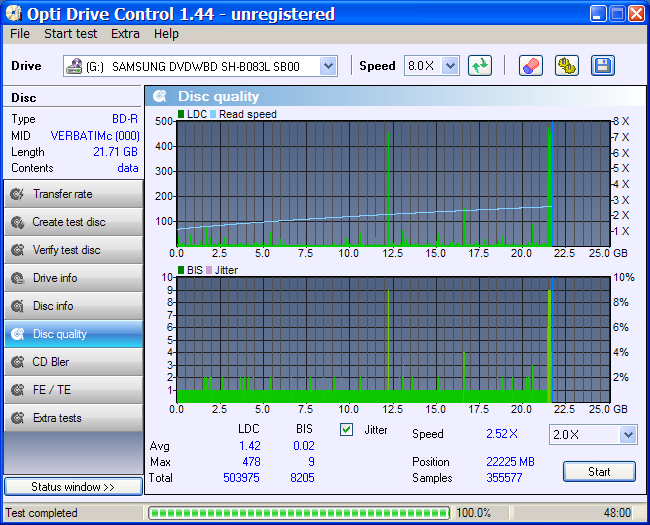The height and width of the screenshot is (525, 650).
Task: Open the Start test menu
Action: tap(71, 33)
